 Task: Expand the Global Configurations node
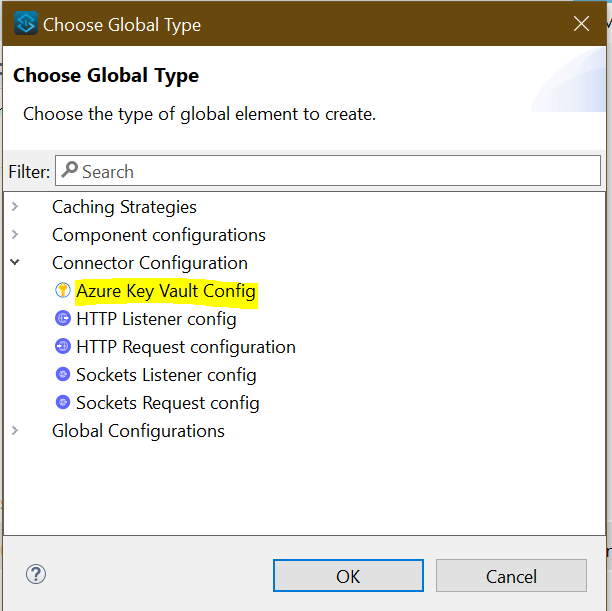point(15,431)
